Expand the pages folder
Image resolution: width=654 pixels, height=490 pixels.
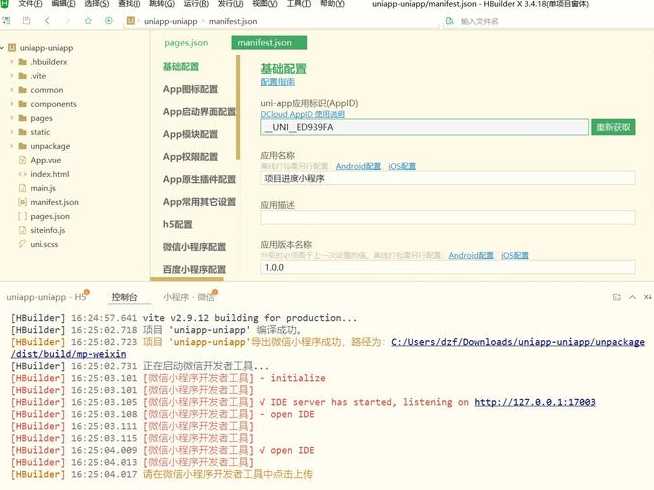12,118
